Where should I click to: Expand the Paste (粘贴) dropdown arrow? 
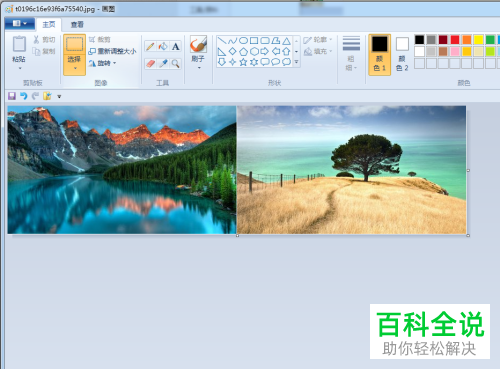click(x=20, y=68)
